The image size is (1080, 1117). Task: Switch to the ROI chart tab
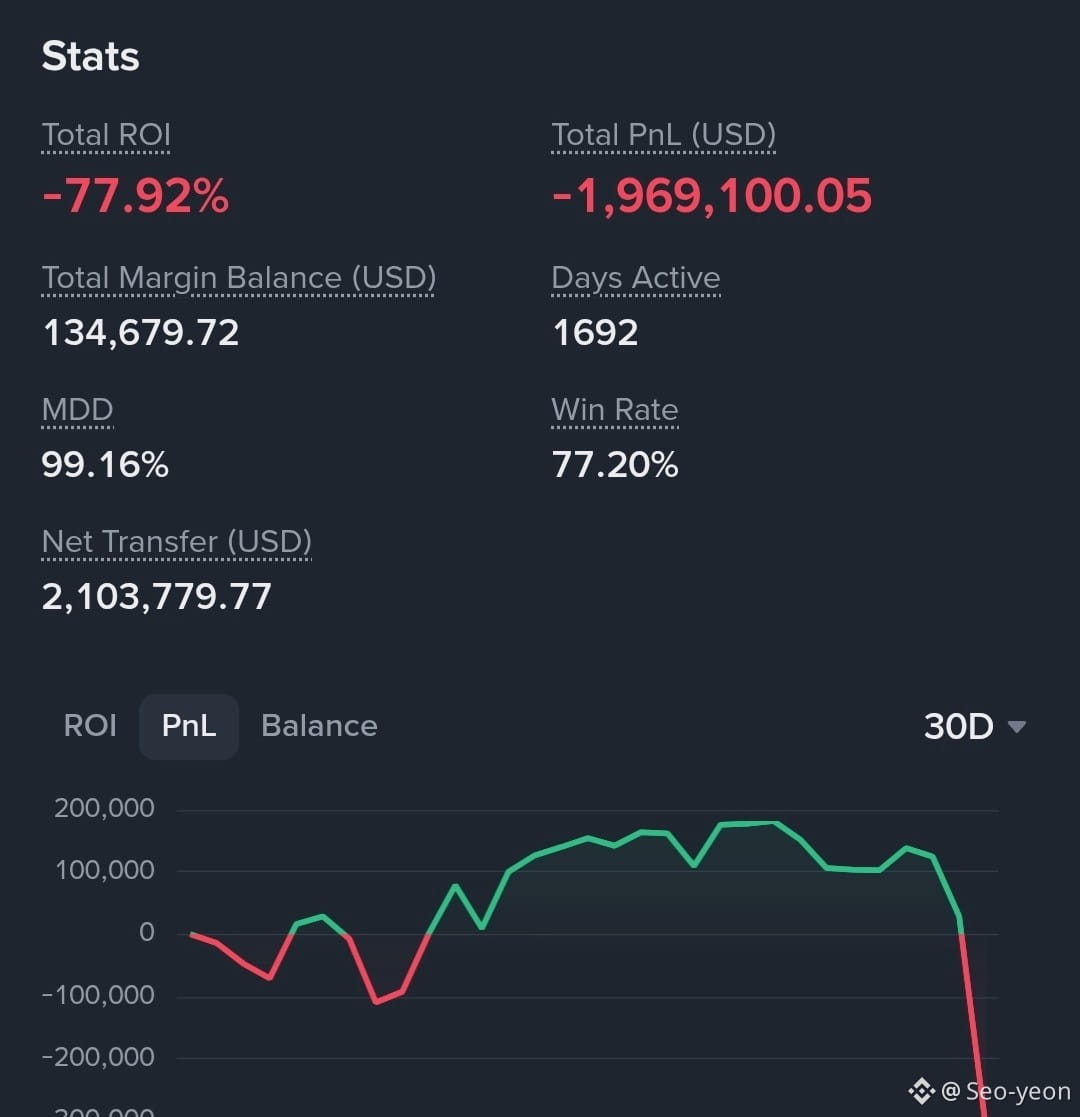(90, 726)
